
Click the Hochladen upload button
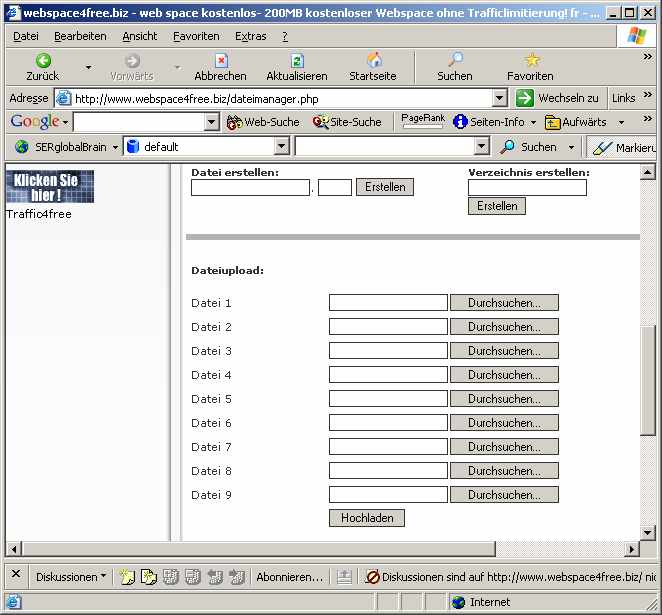[x=366, y=518]
